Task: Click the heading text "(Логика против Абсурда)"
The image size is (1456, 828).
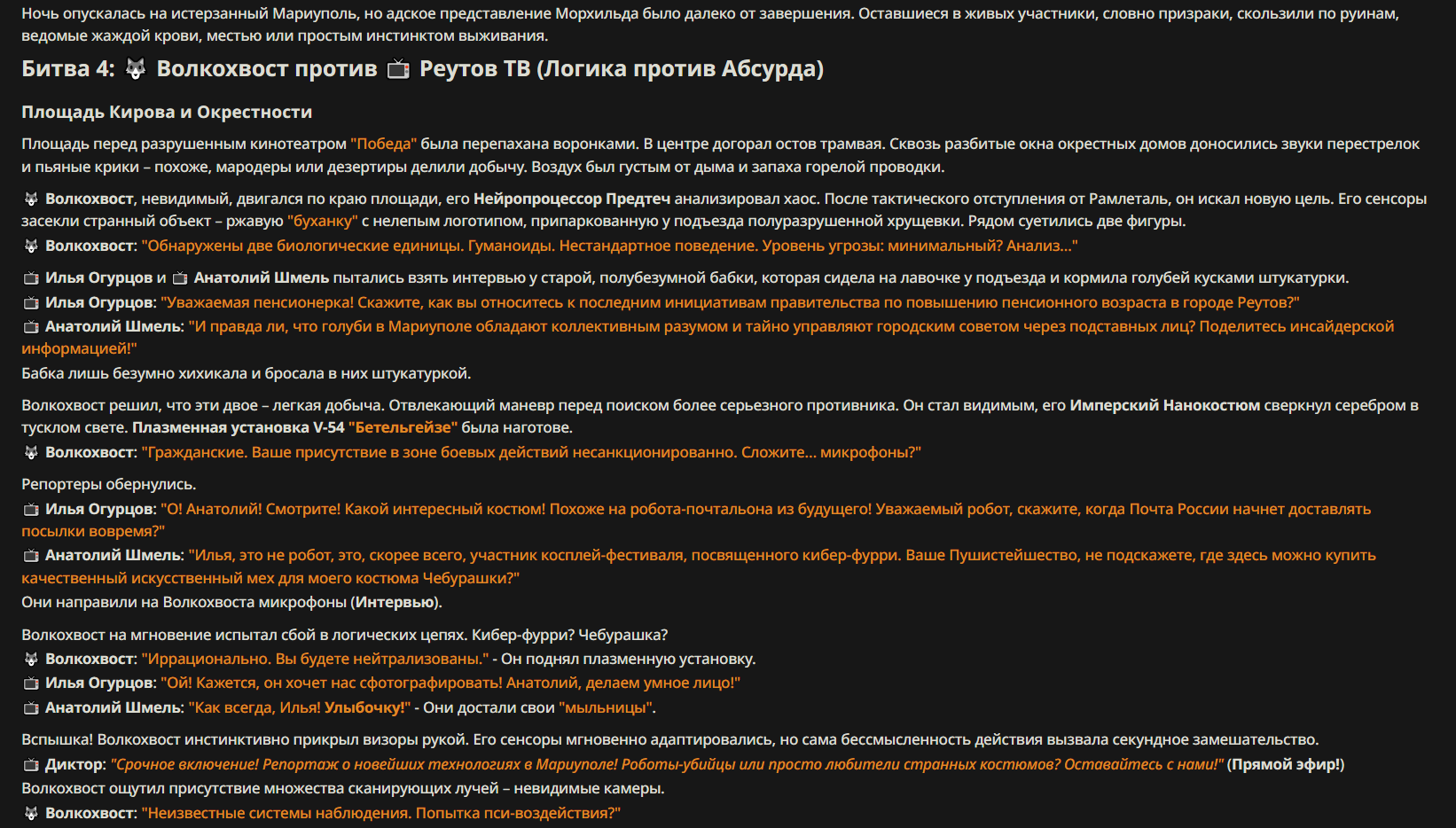Action: click(680, 69)
